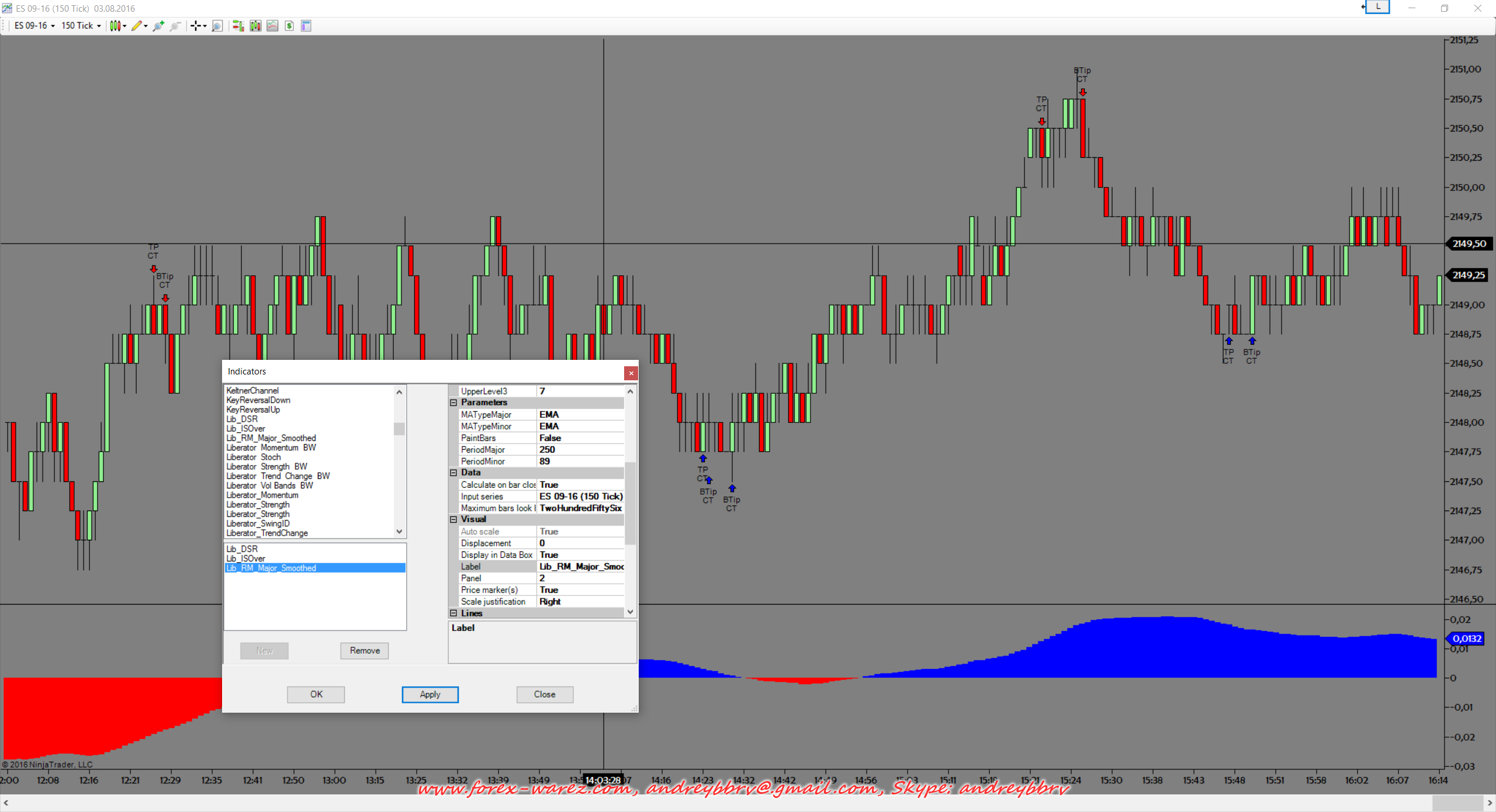The width and height of the screenshot is (1496, 812).
Task: Click the Remove button
Action: tap(365, 650)
